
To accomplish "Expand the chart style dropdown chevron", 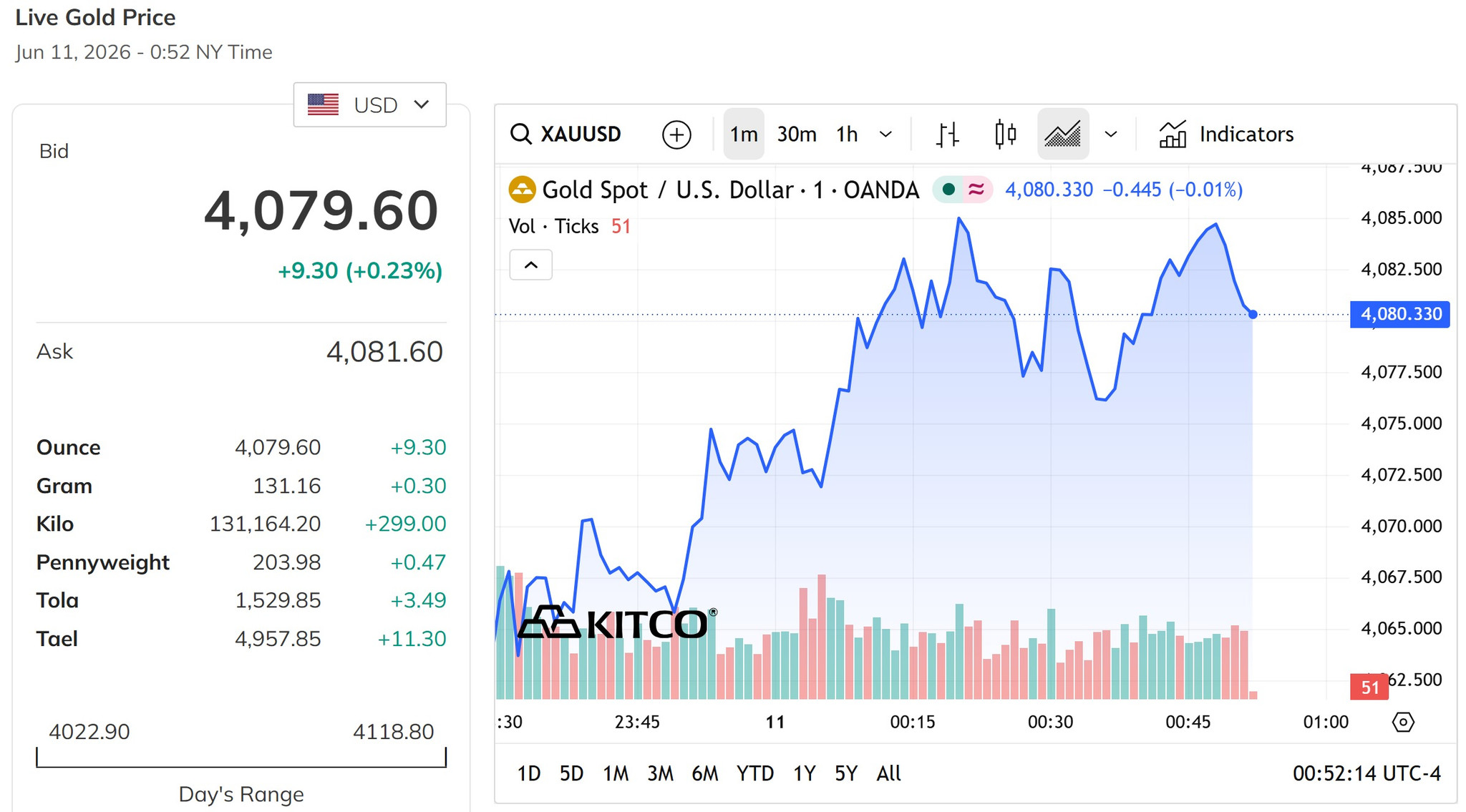I will [x=1111, y=134].
